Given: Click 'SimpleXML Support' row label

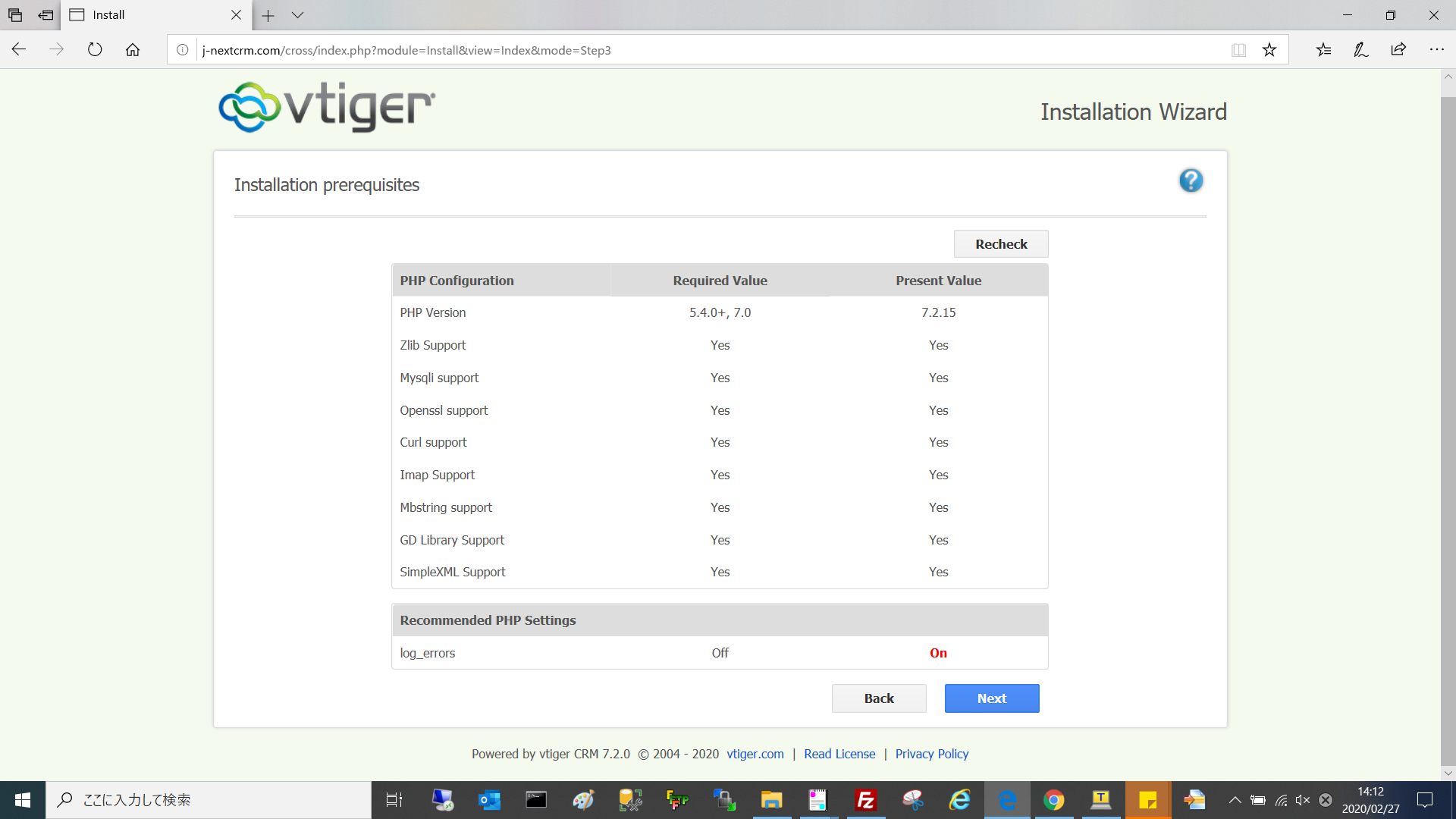Looking at the screenshot, I should coord(453,572).
